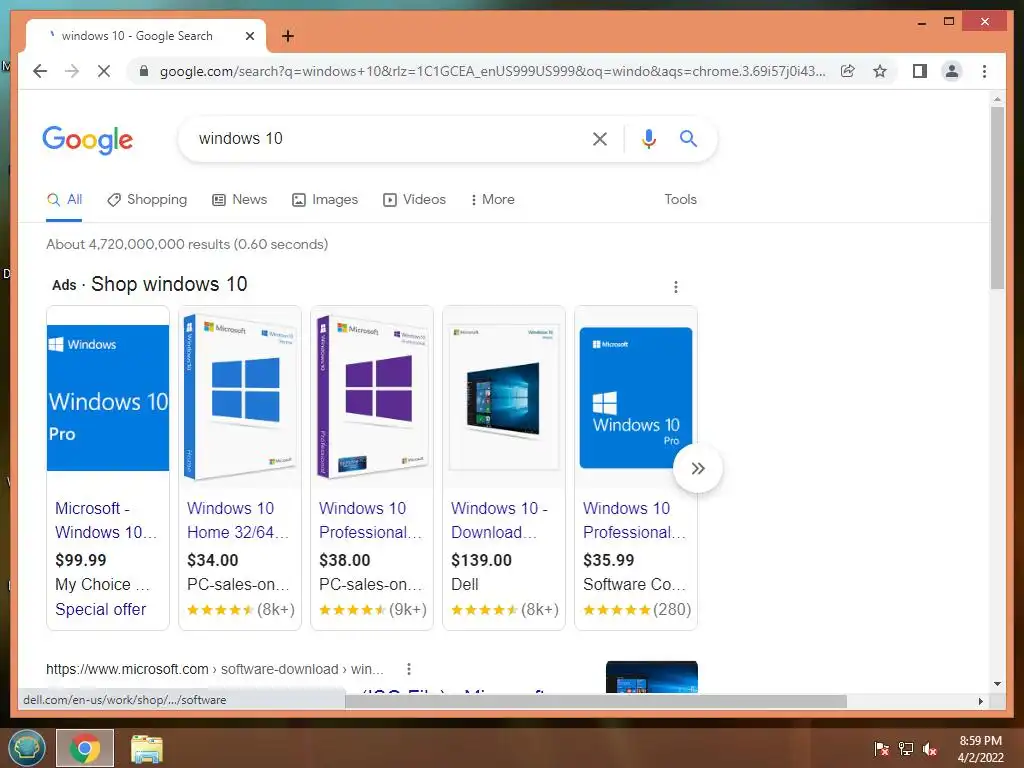Open Windows 10 Home 32/64 listing link

(238, 520)
